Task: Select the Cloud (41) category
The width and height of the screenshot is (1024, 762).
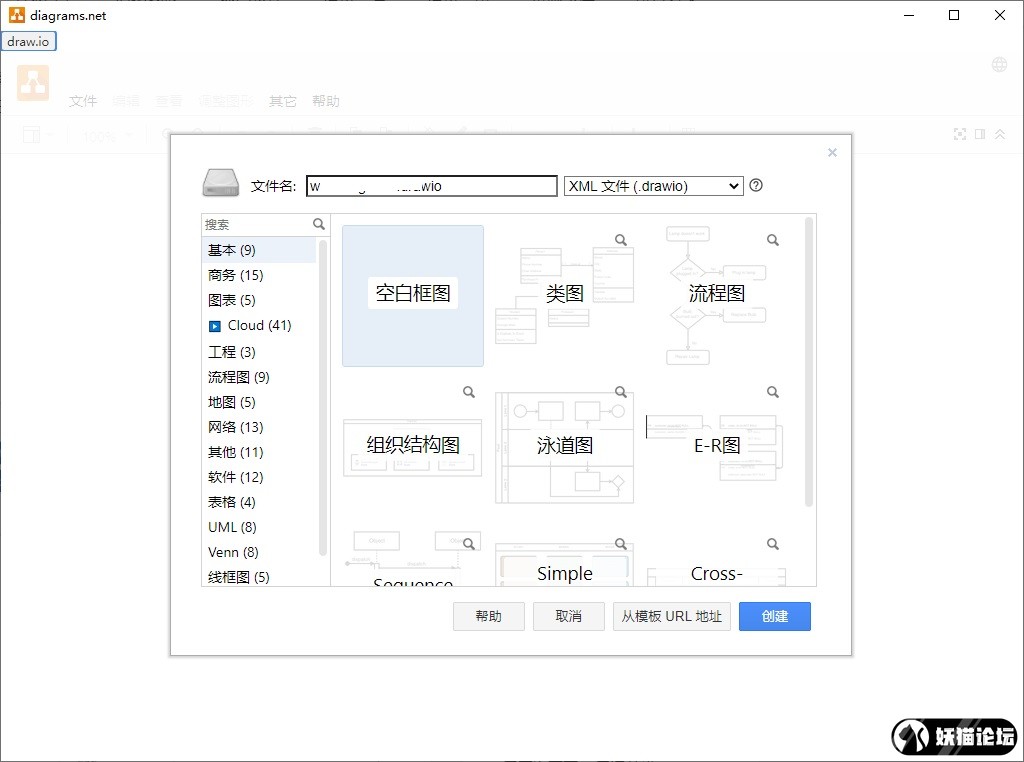Action: click(x=259, y=325)
